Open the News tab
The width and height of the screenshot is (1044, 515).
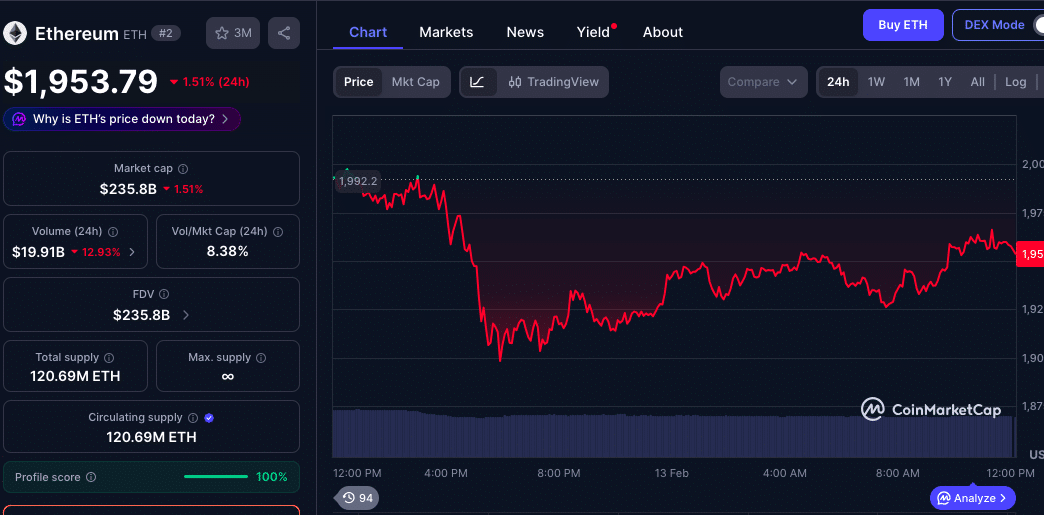(525, 32)
